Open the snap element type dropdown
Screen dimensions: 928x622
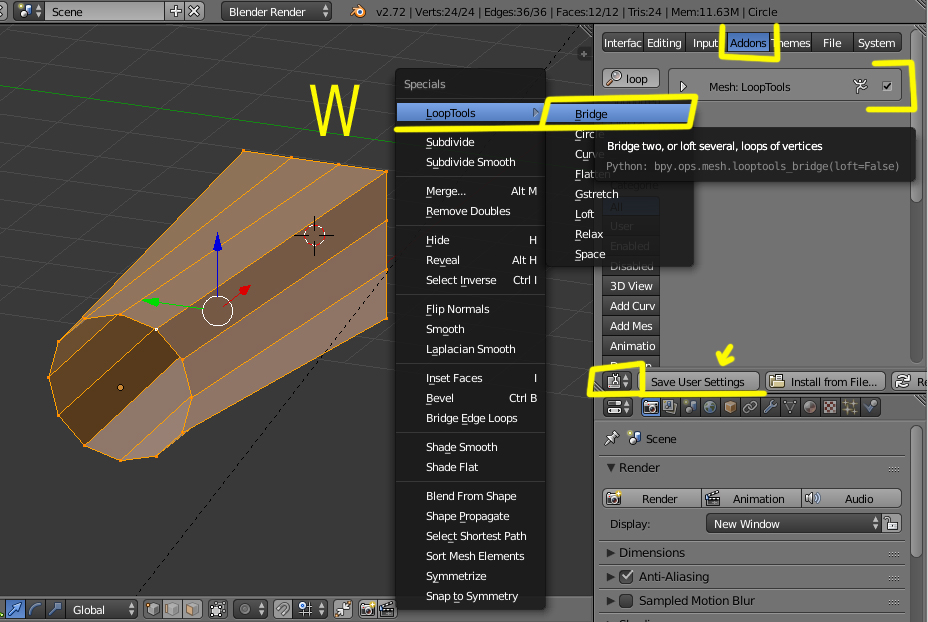pos(312,609)
